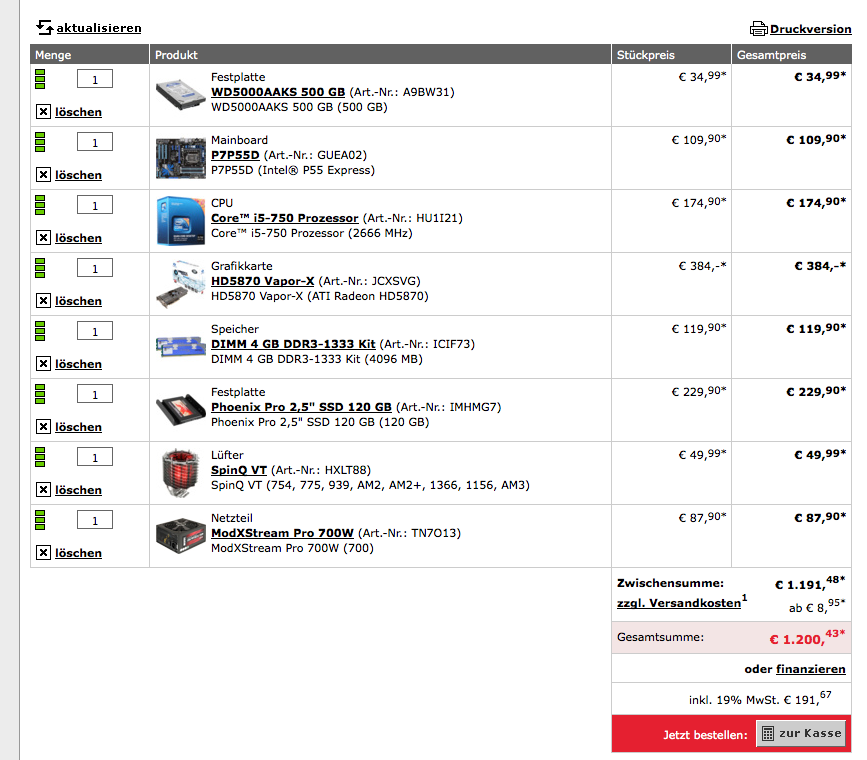Click the calculator icon on zur Kasse button
Viewport: 867px width, 760px height.
(767, 734)
